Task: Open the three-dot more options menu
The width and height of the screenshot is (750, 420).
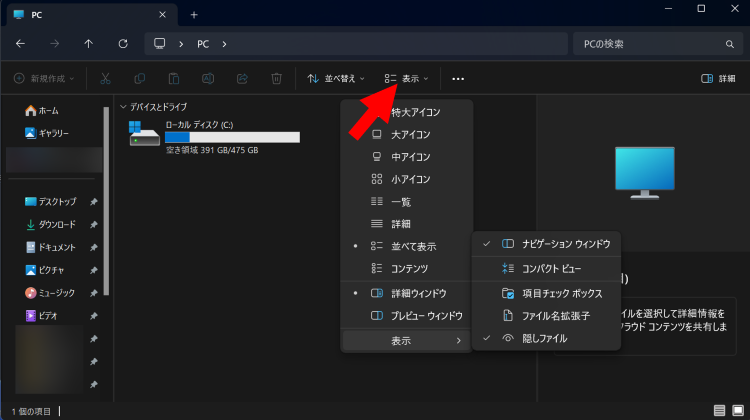Action: (x=458, y=79)
